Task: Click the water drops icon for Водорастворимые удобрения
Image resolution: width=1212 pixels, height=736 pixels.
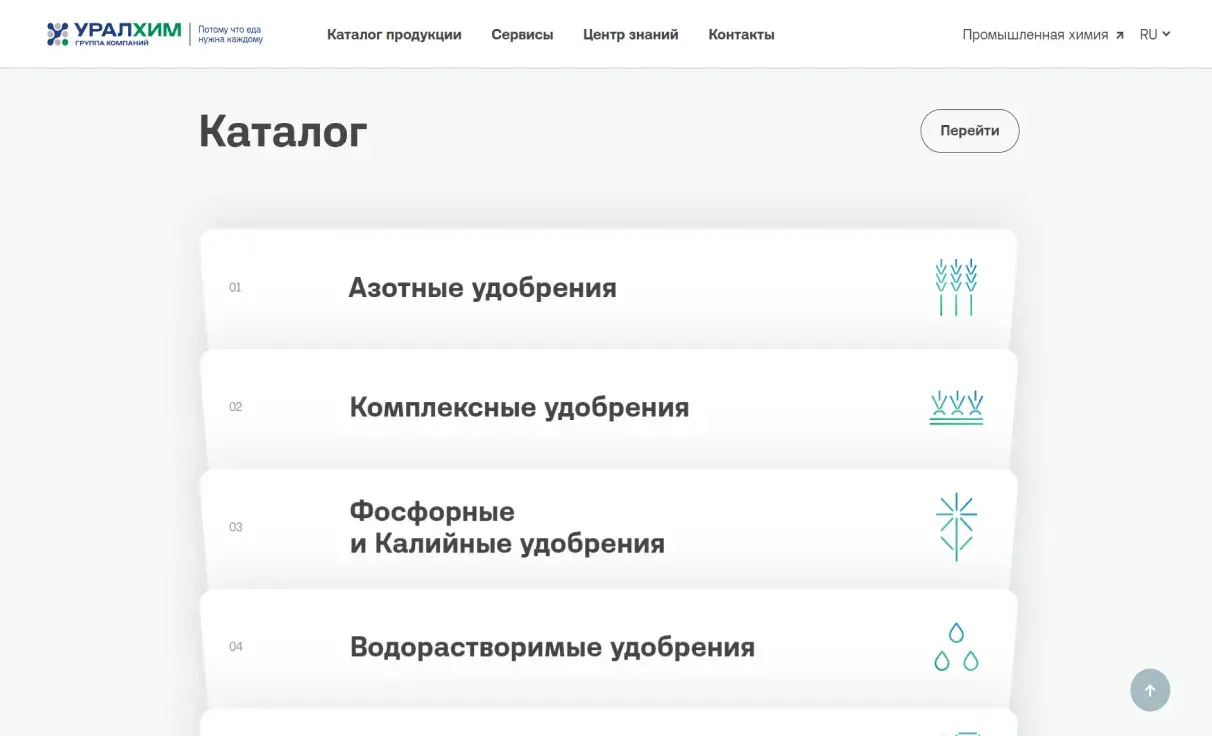Action: [956, 647]
